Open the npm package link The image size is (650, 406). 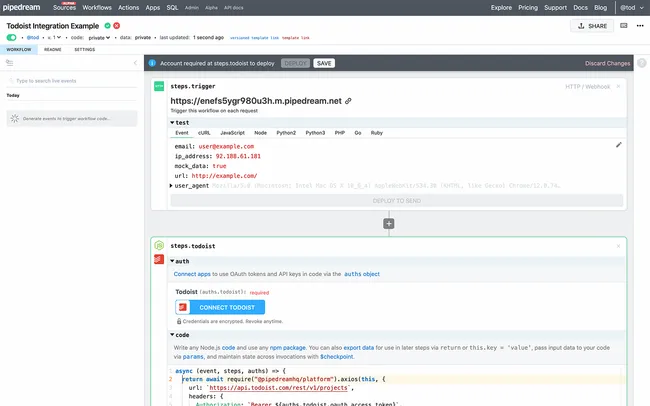(288, 348)
